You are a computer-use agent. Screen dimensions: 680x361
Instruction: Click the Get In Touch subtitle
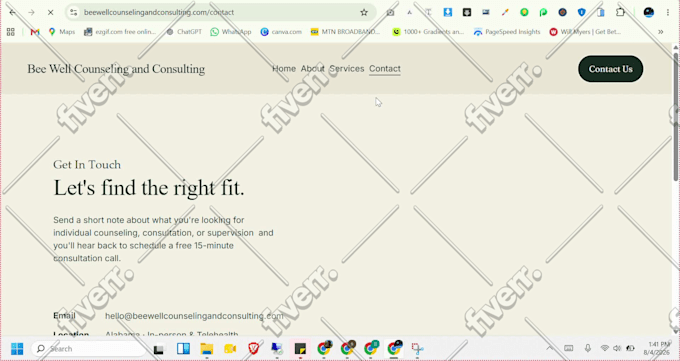point(87,165)
